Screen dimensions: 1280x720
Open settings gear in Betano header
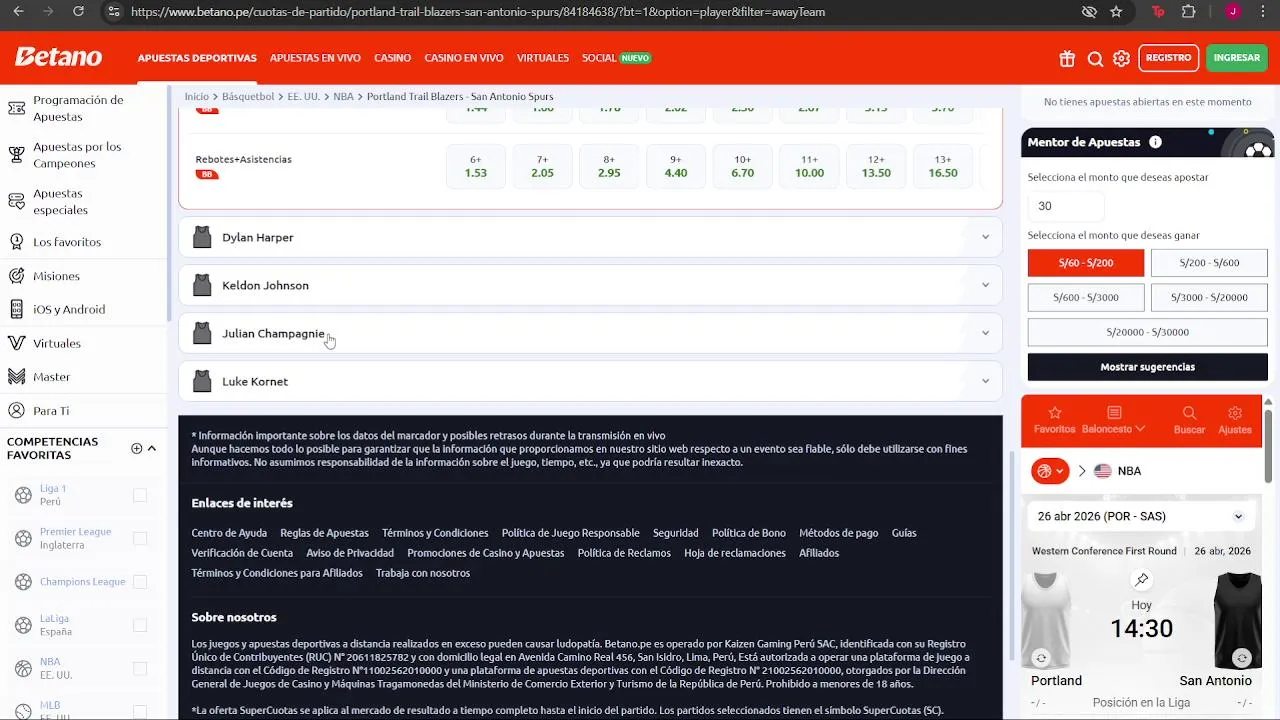1121,58
